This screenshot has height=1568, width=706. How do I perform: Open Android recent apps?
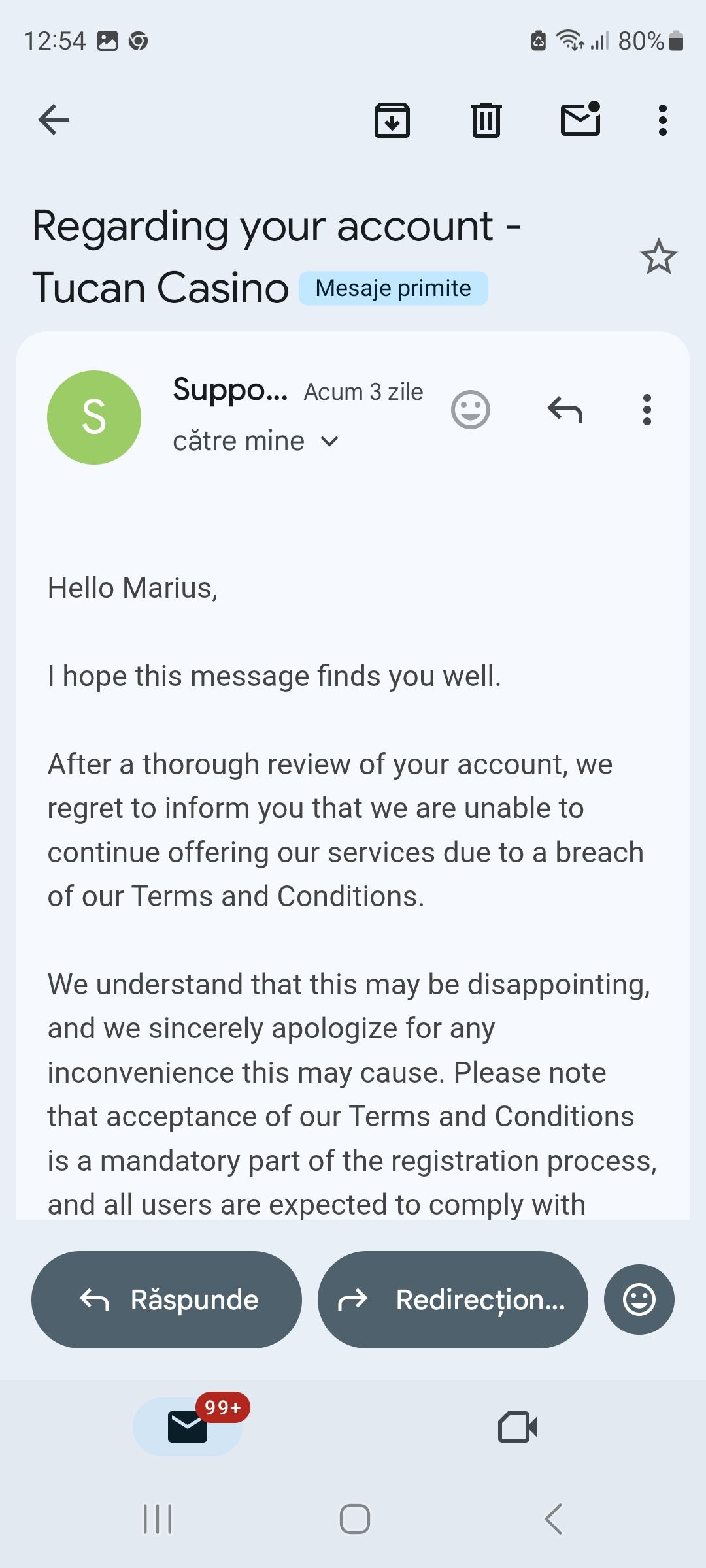pos(158,1519)
